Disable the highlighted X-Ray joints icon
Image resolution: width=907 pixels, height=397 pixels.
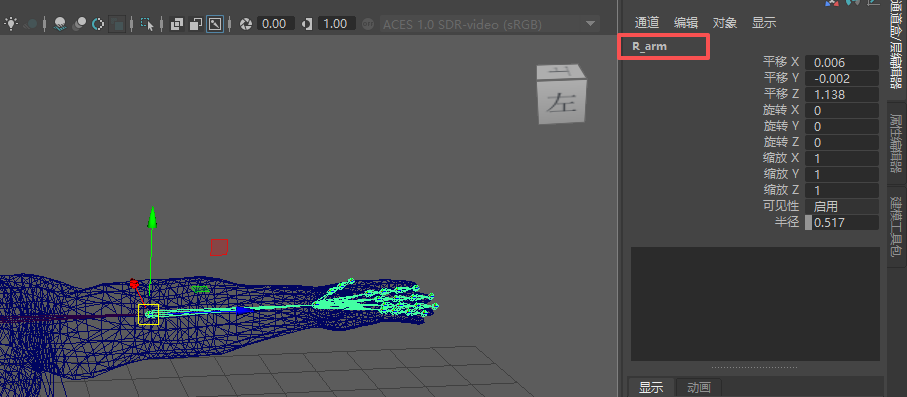[215, 24]
